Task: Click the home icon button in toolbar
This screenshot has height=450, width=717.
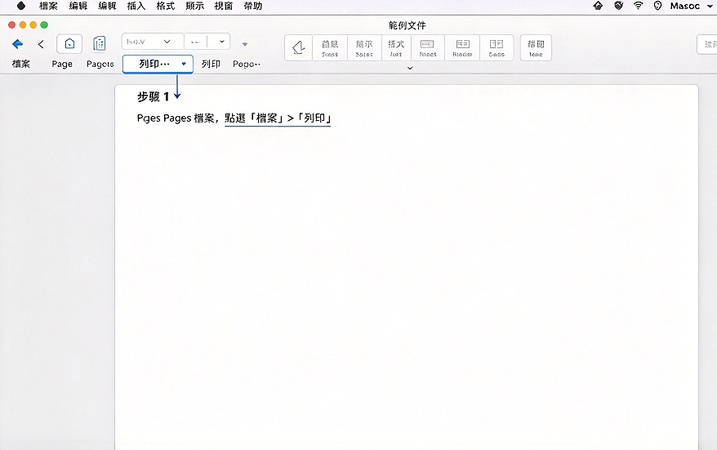Action: [x=70, y=44]
